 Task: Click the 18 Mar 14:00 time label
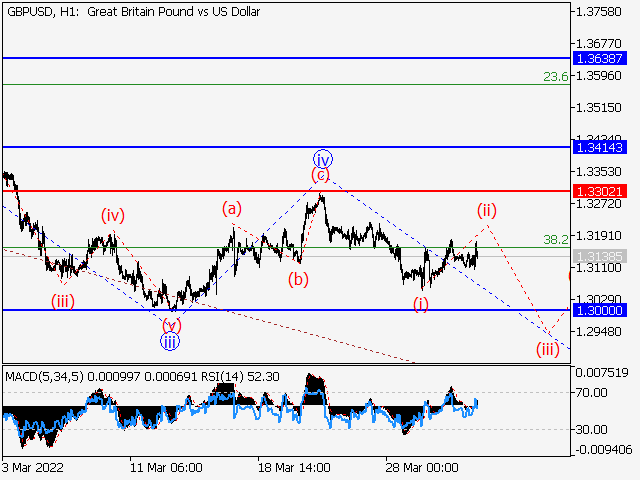point(294,467)
